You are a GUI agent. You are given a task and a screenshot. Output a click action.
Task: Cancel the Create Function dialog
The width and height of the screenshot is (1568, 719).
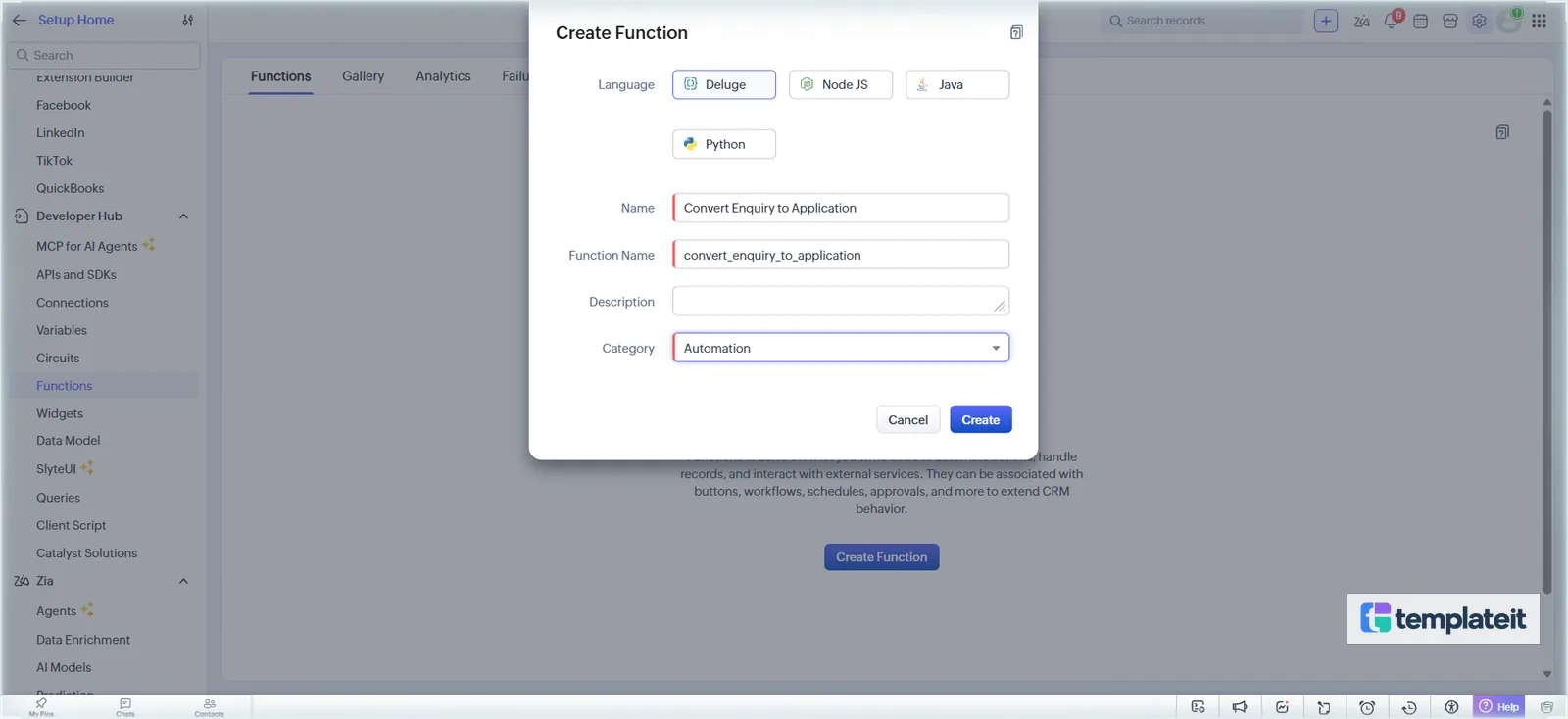pos(908,419)
